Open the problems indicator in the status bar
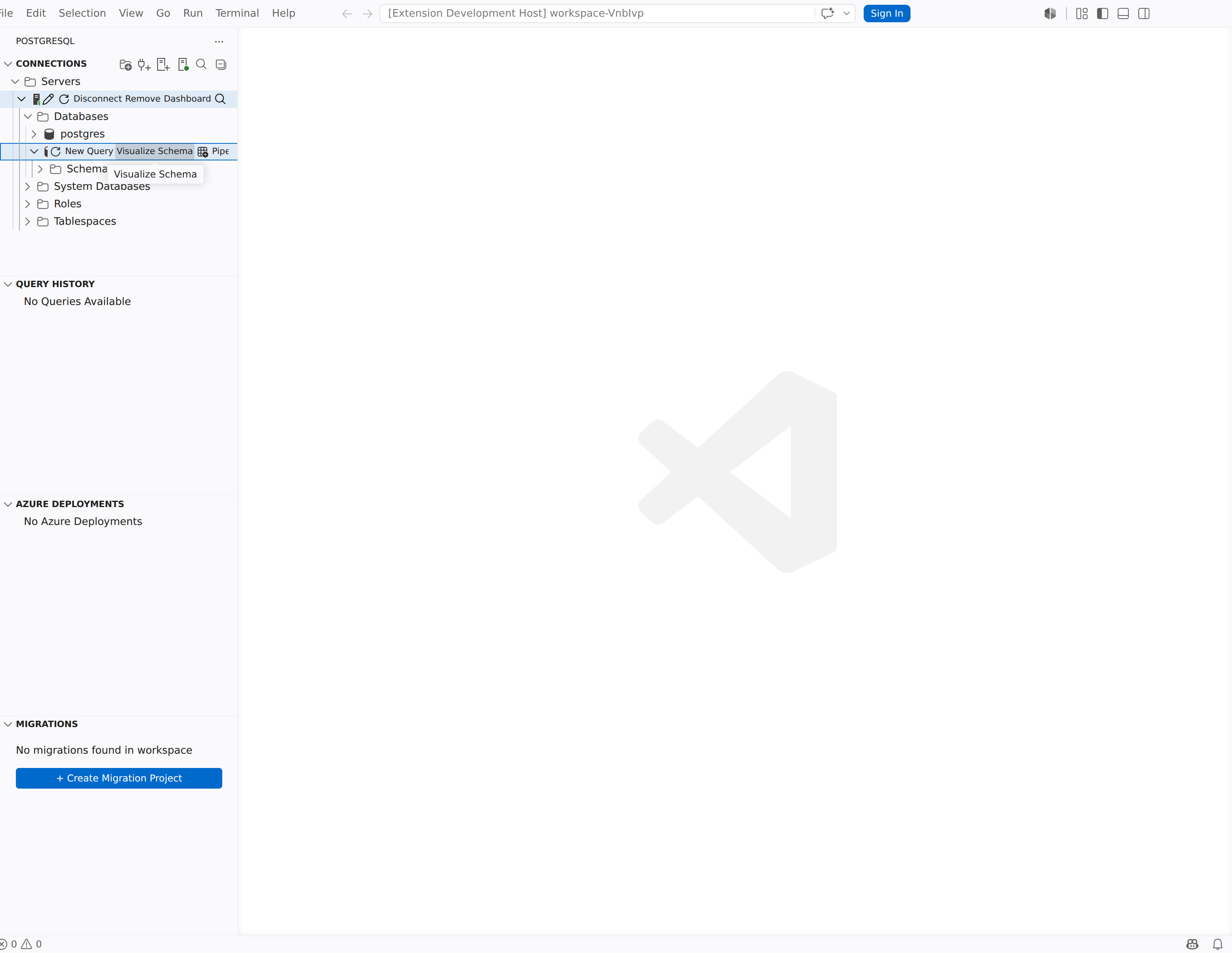The height and width of the screenshot is (953, 1232). coord(20,944)
